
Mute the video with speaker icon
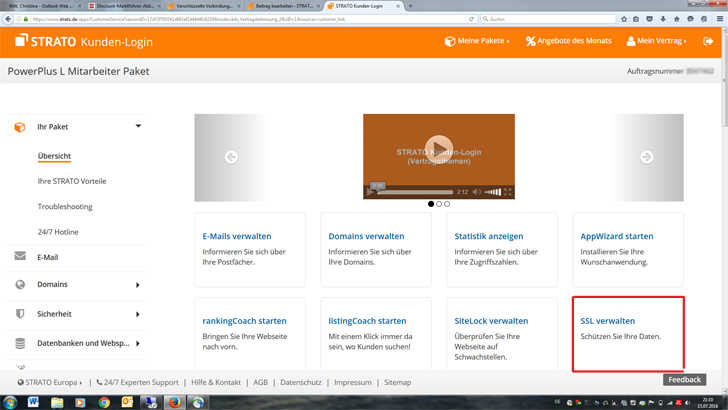point(477,192)
